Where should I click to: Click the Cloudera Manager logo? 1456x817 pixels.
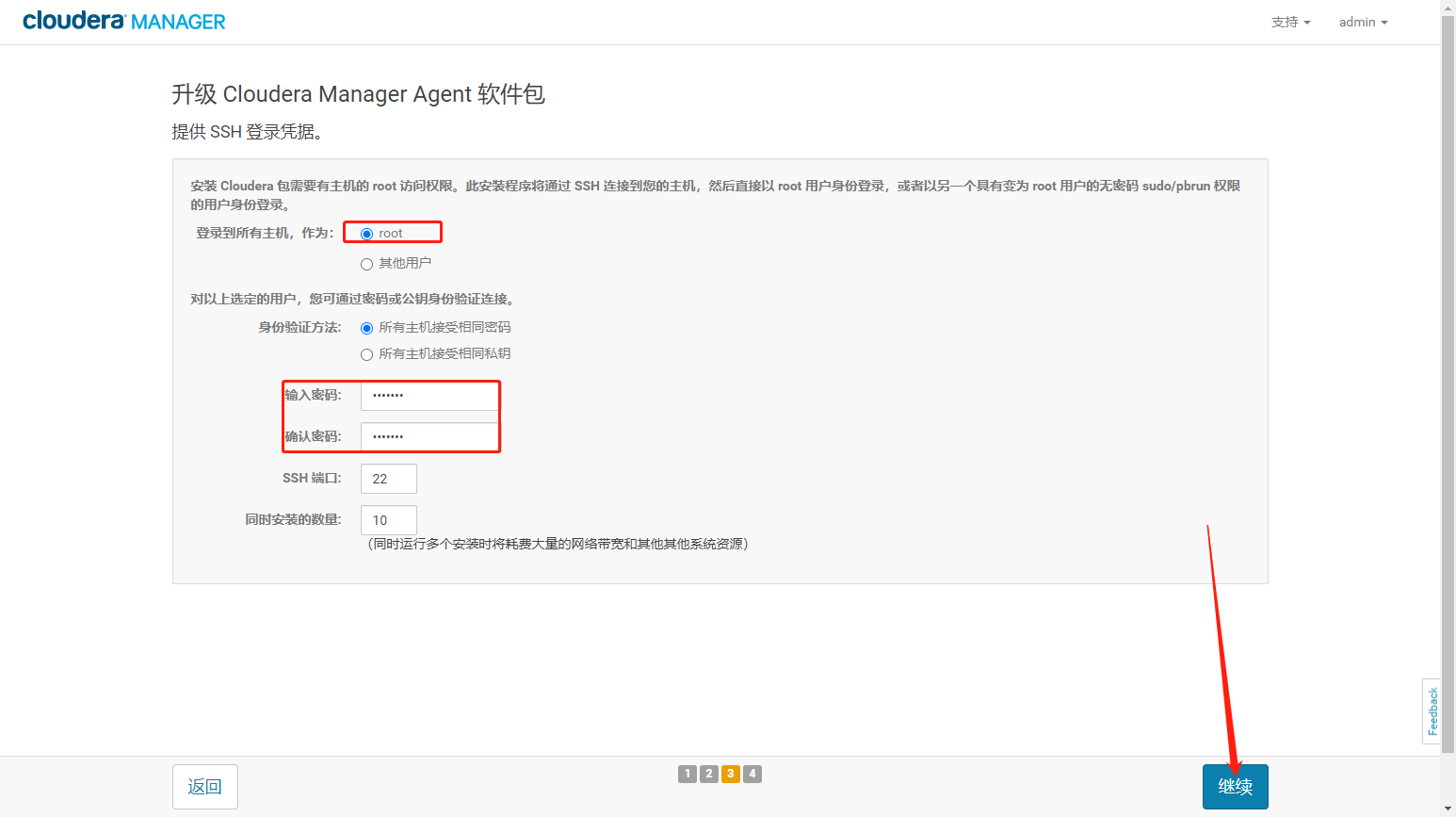[x=124, y=21]
